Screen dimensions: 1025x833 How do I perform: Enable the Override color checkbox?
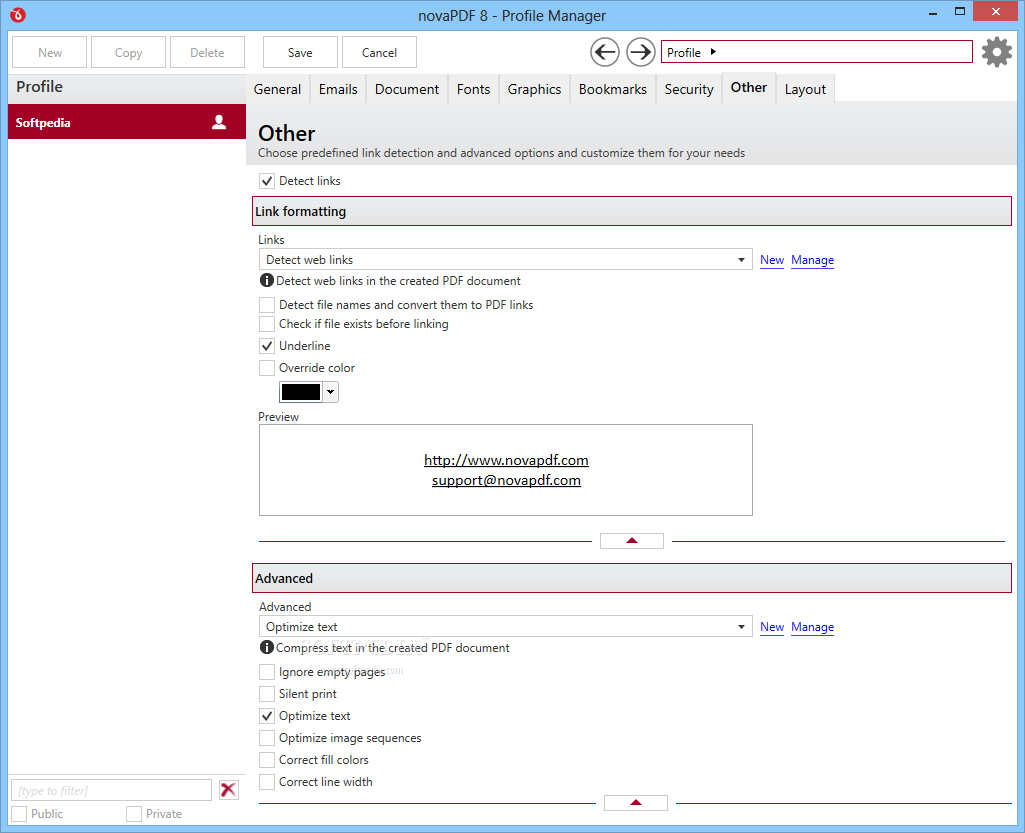point(267,368)
